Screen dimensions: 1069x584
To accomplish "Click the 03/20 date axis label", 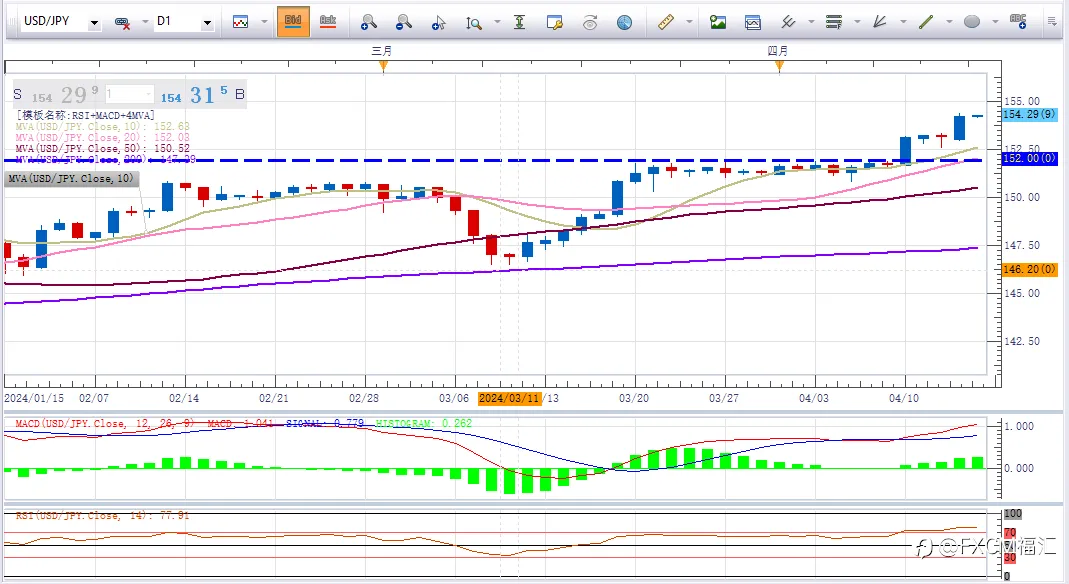I will point(634,398).
